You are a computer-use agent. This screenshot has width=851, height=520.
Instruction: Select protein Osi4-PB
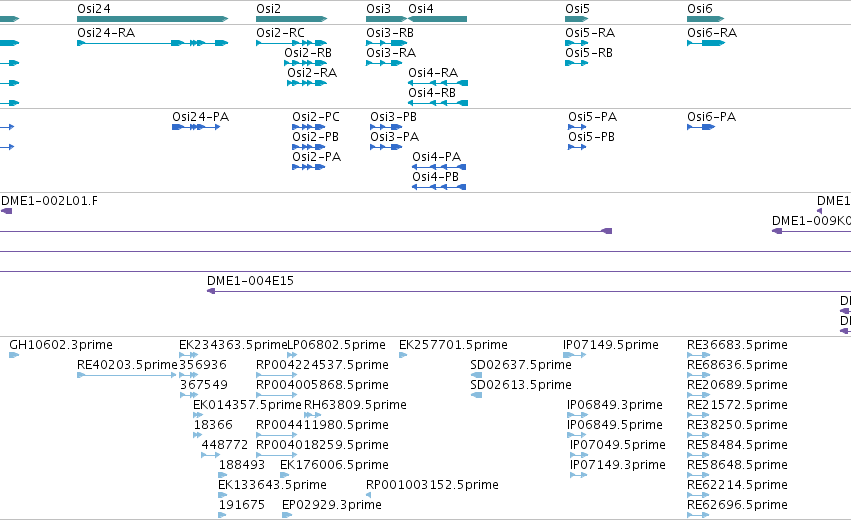tap(439, 187)
